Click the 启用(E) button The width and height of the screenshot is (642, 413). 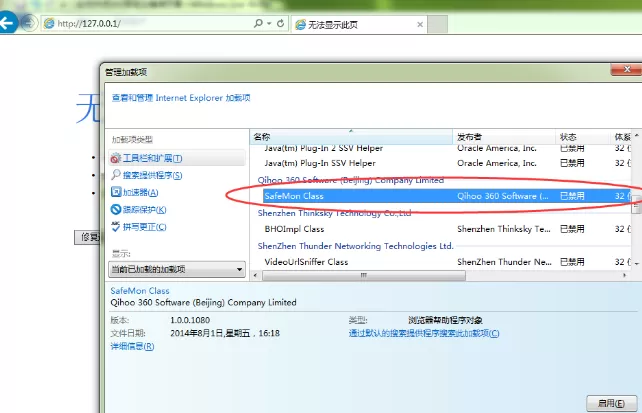coord(612,403)
